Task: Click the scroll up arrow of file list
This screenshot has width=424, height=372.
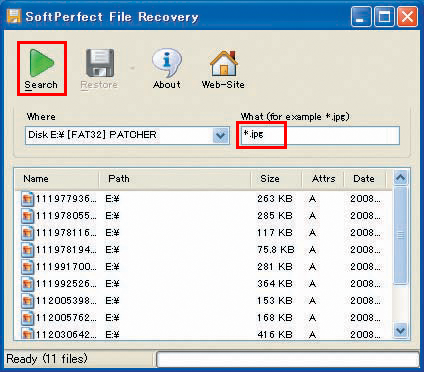Action: pos(400,178)
